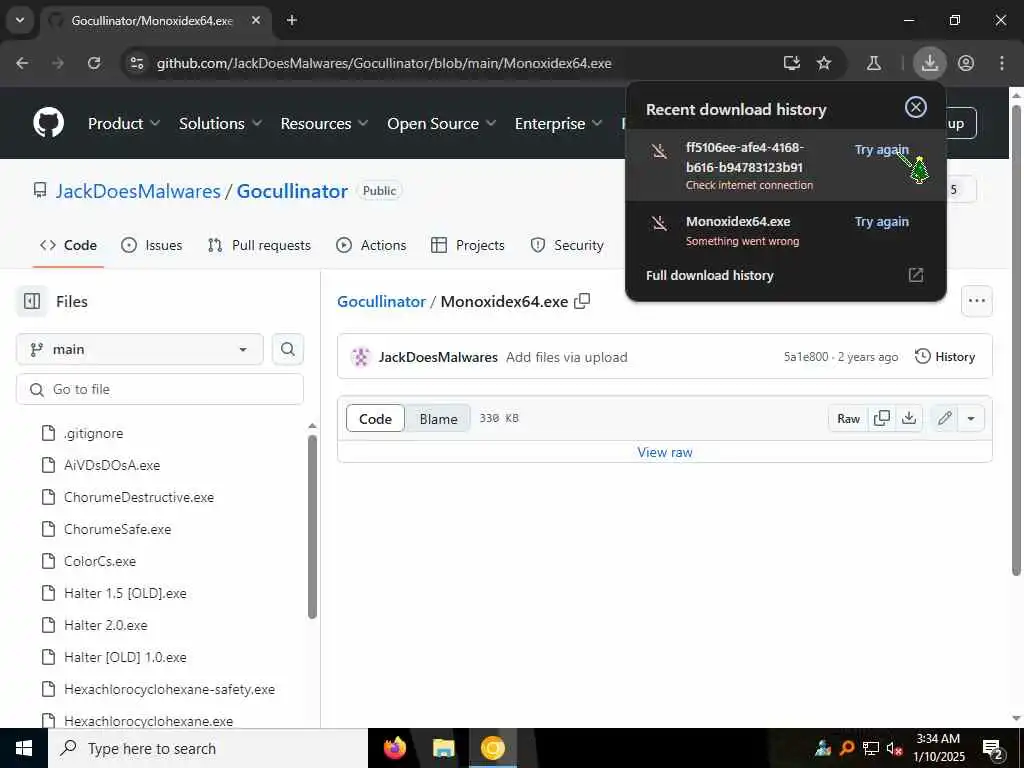The height and width of the screenshot is (768, 1024).
Task: Switch to the Actions tab
Action: tap(371, 245)
